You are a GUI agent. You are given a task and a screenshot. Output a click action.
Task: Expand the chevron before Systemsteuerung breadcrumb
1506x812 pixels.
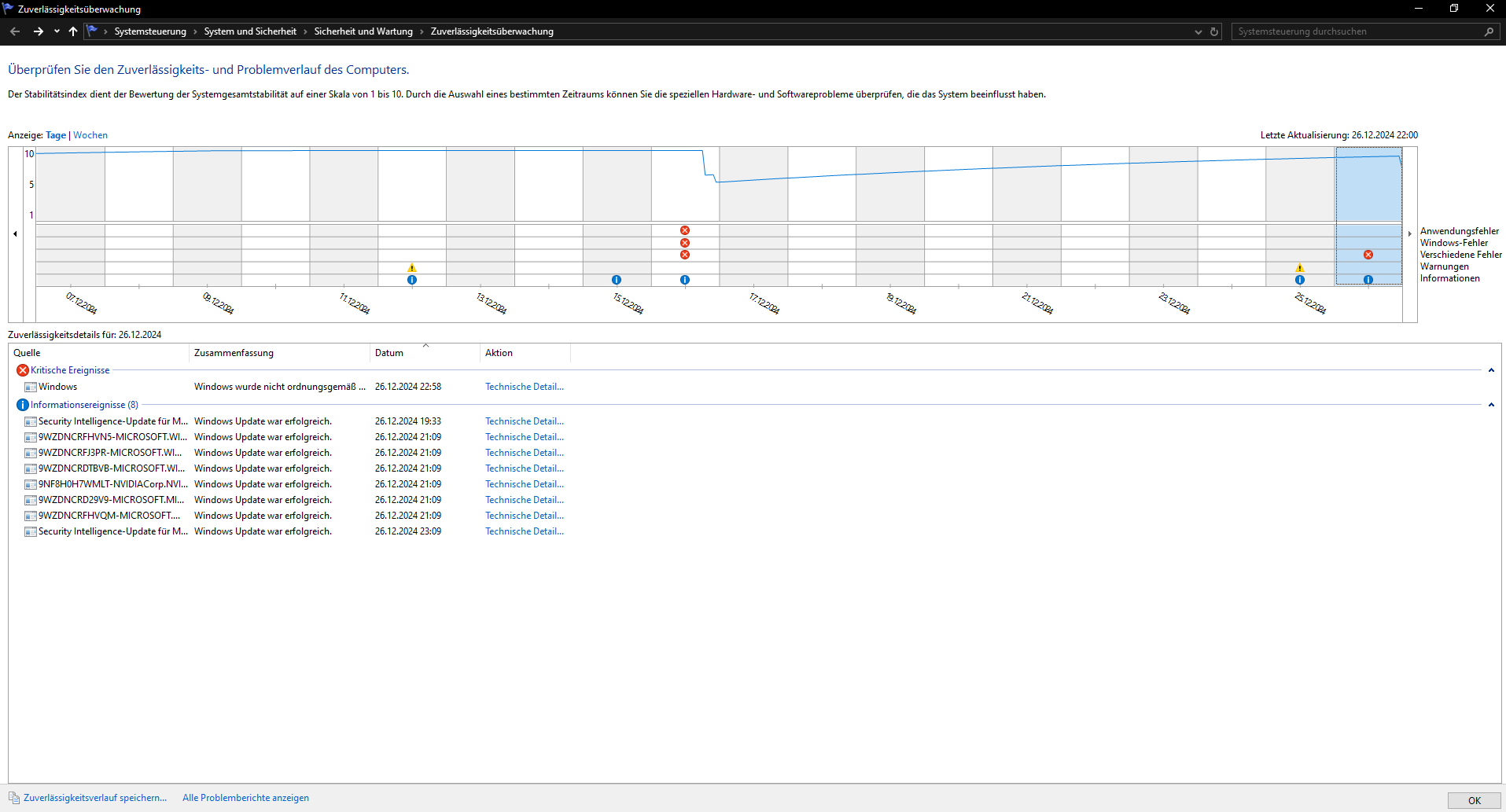[105, 31]
